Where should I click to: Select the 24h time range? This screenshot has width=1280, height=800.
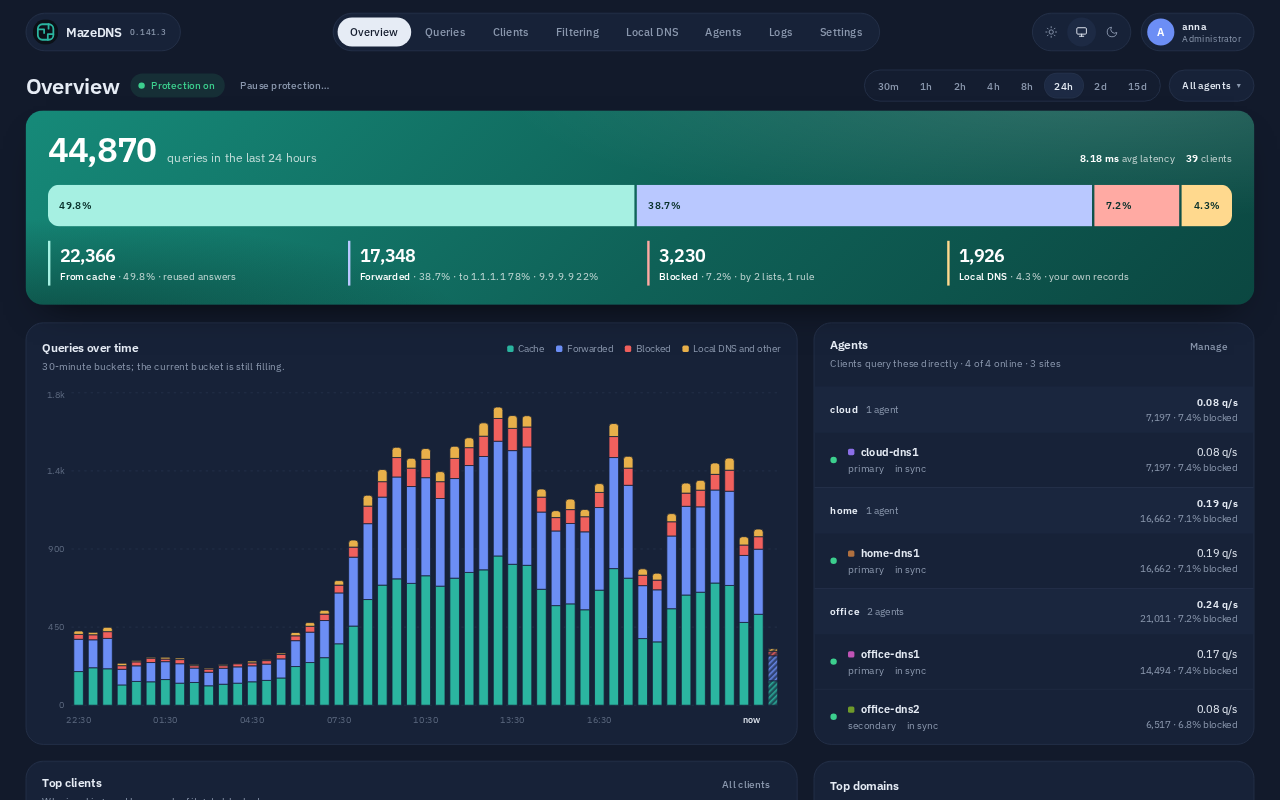pos(1063,86)
